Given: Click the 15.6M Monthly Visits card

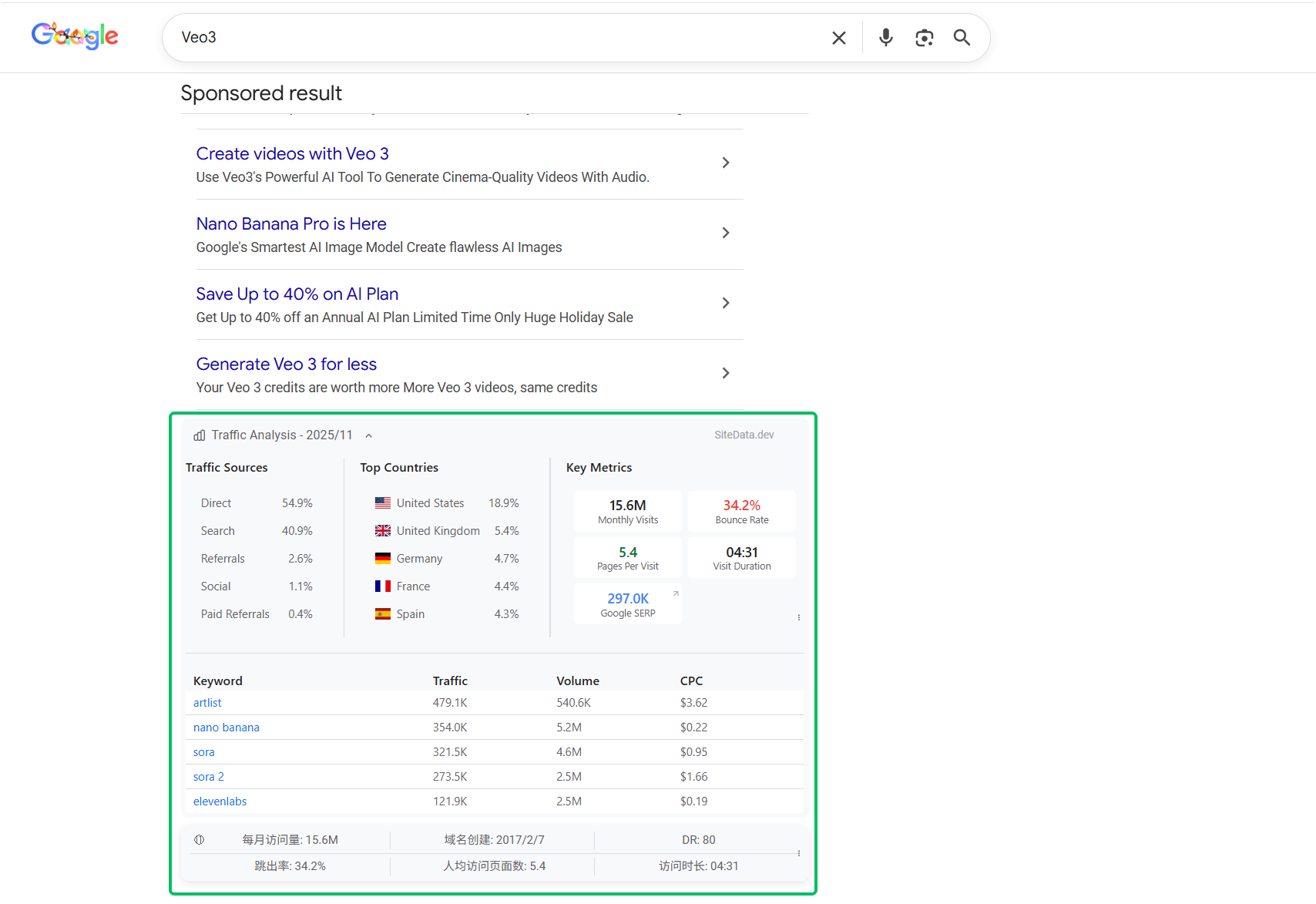Looking at the screenshot, I should click(x=628, y=512).
